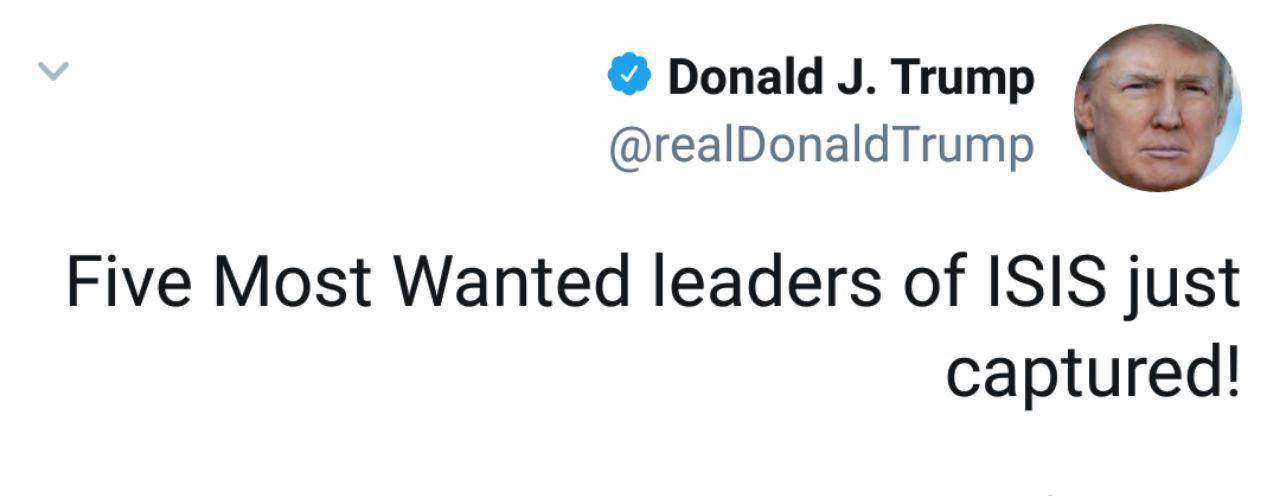Click the word "Wanted" in the tweet
Viewport: 1280px width, 496px height.
511,283
